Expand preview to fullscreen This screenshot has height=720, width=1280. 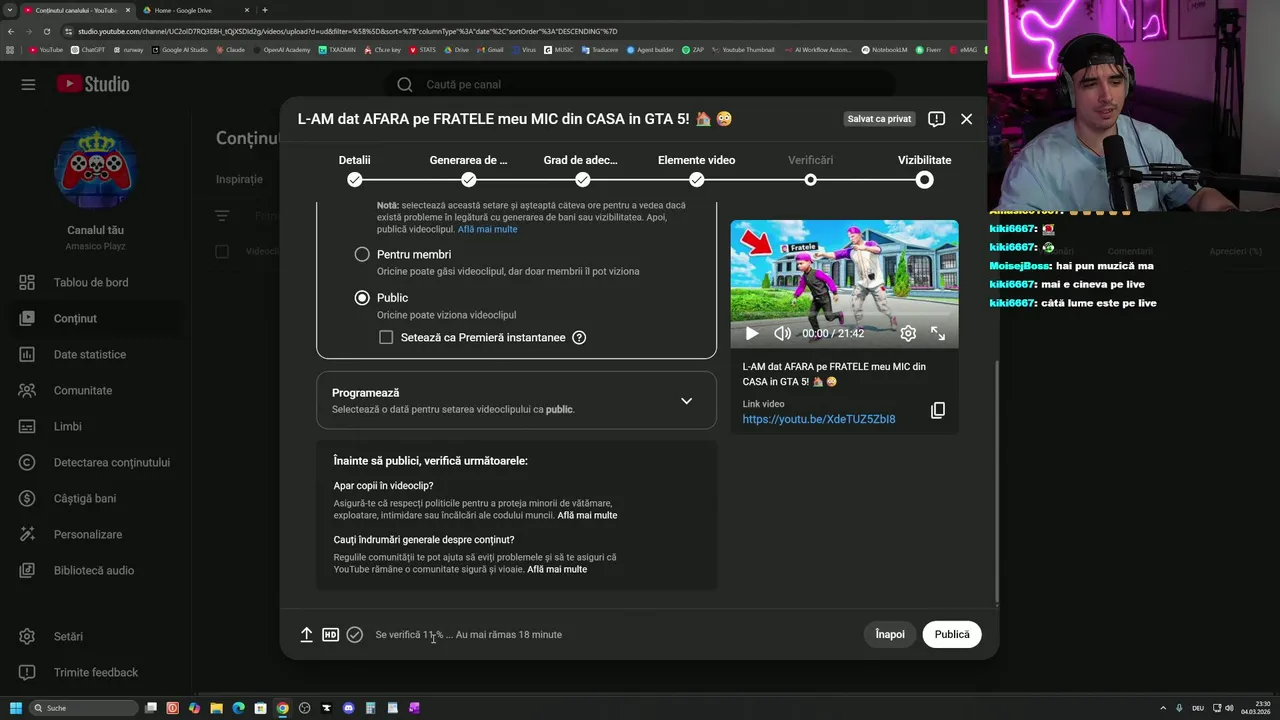coord(938,333)
